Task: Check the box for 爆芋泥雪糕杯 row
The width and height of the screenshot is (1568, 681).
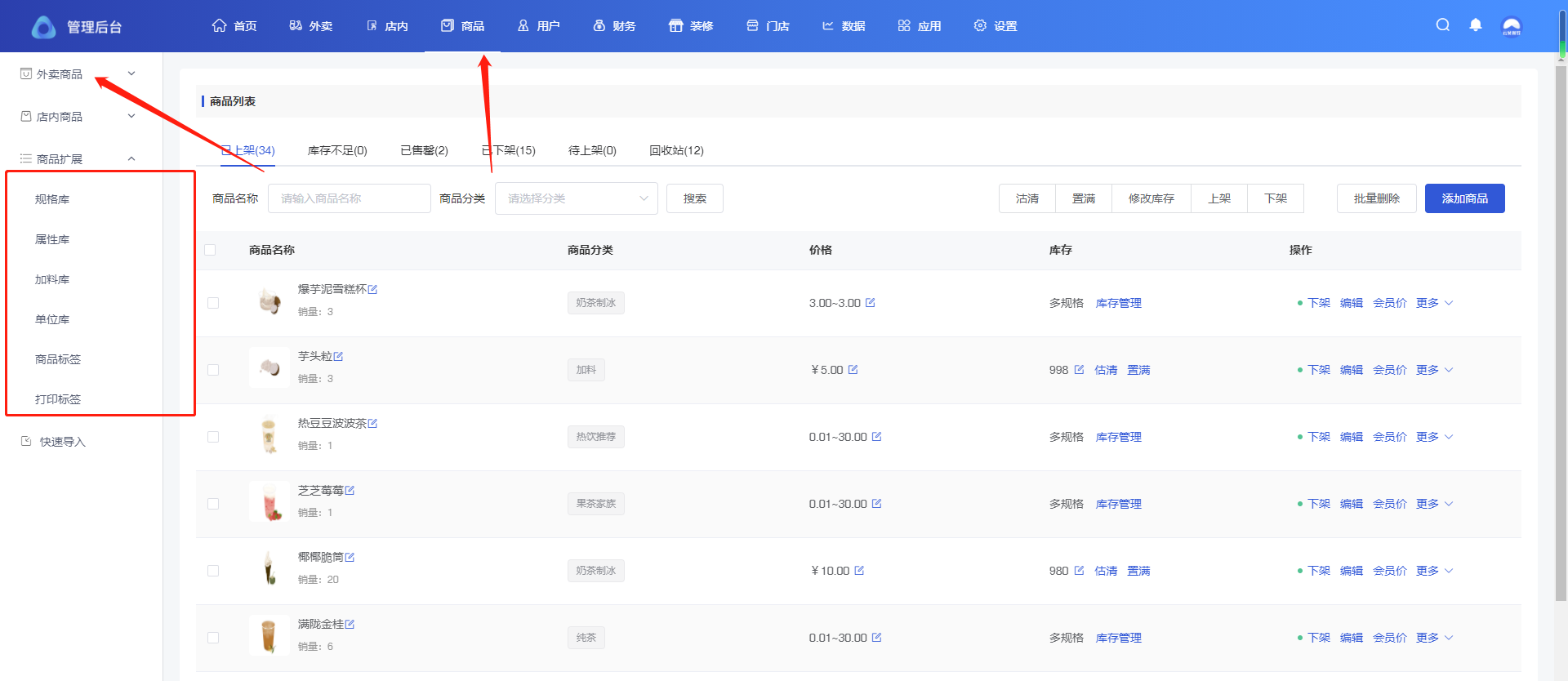Action: tap(213, 303)
